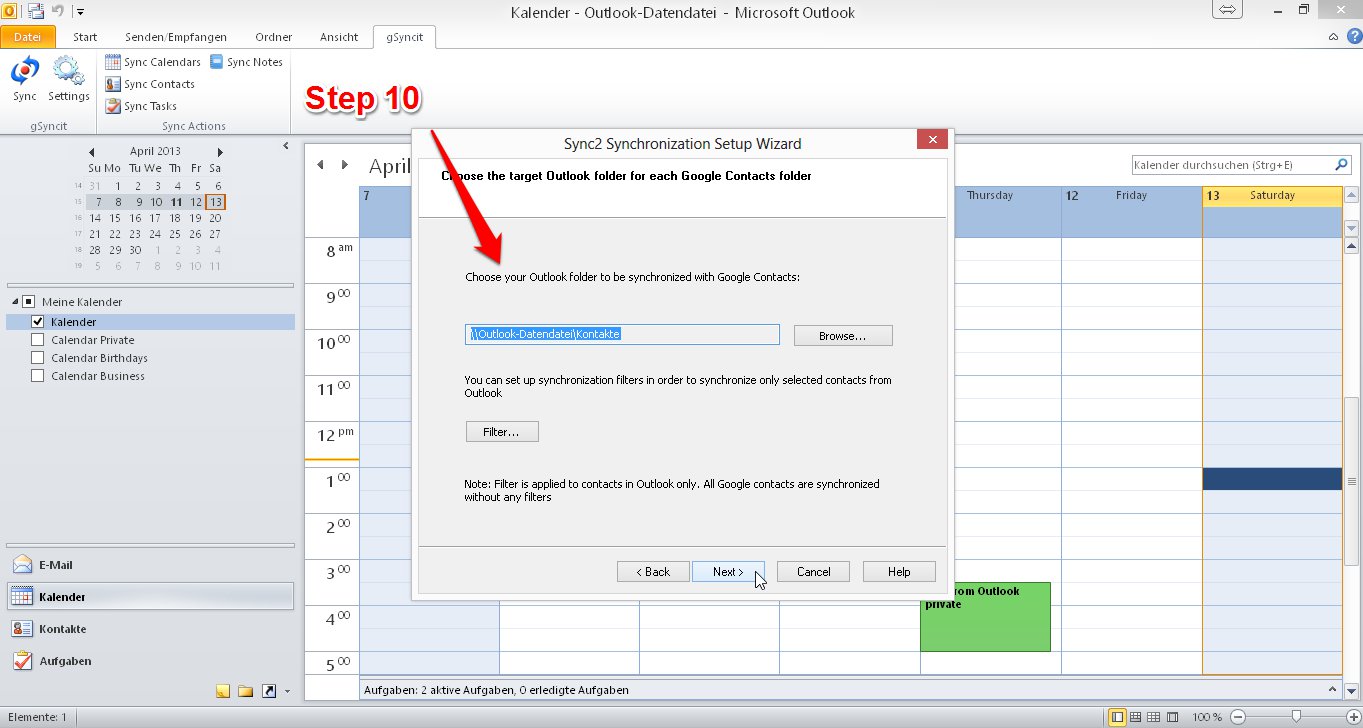Click the Sync Contacts icon
The image size is (1363, 728).
(113, 84)
